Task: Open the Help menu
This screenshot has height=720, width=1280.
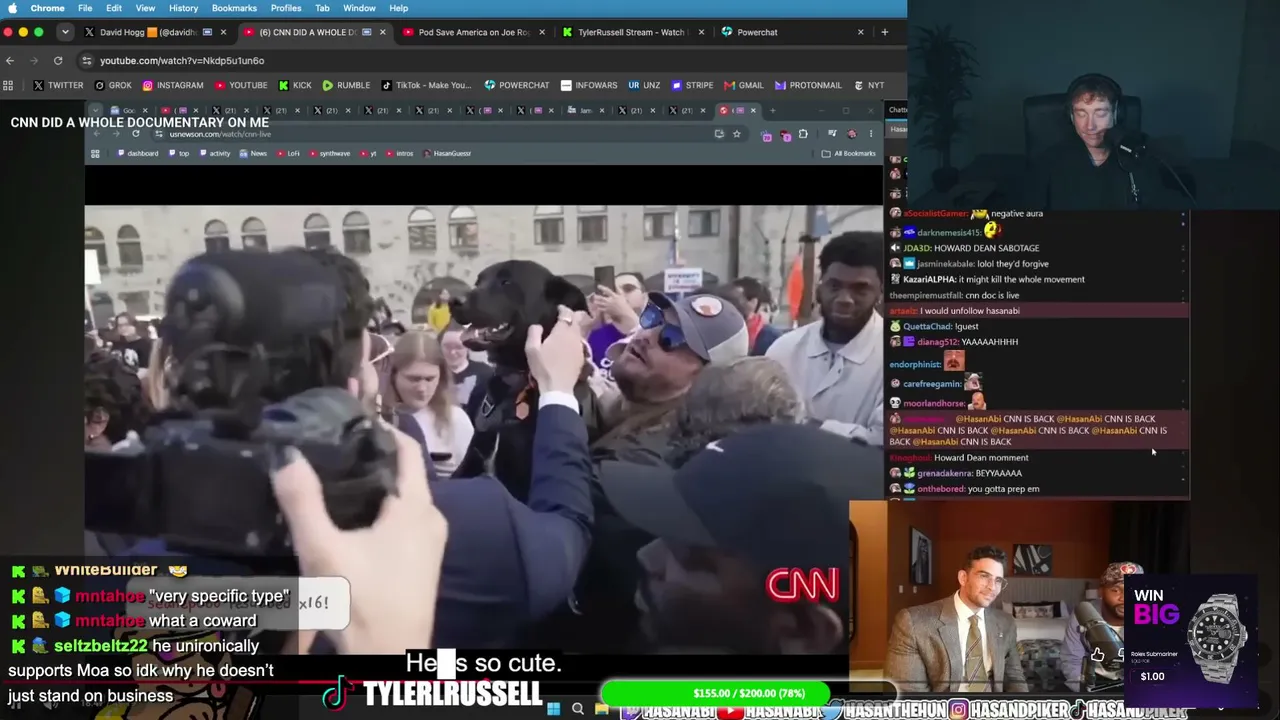Action: [398, 8]
